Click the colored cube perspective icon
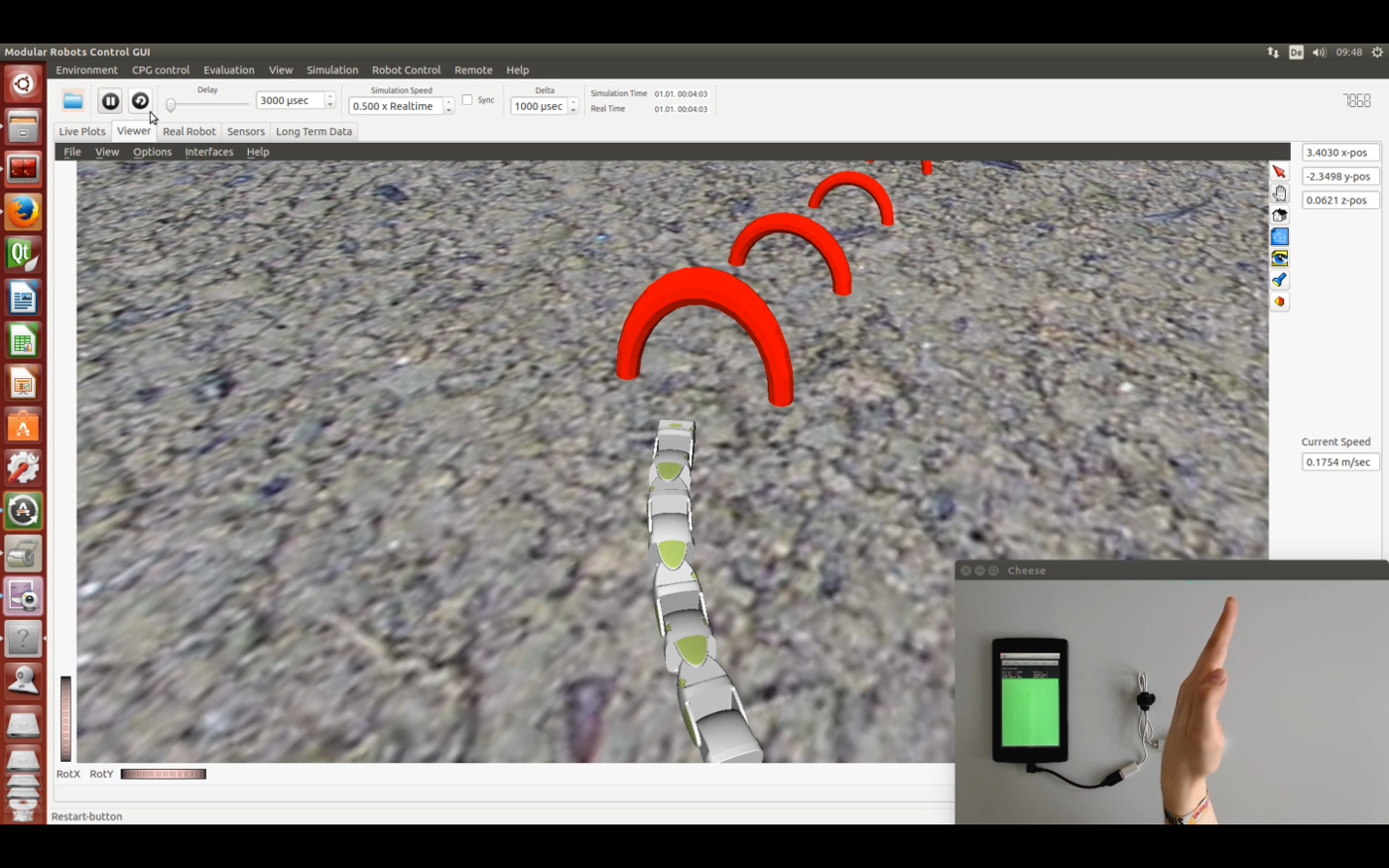The height and width of the screenshot is (868, 1389). click(x=1279, y=302)
